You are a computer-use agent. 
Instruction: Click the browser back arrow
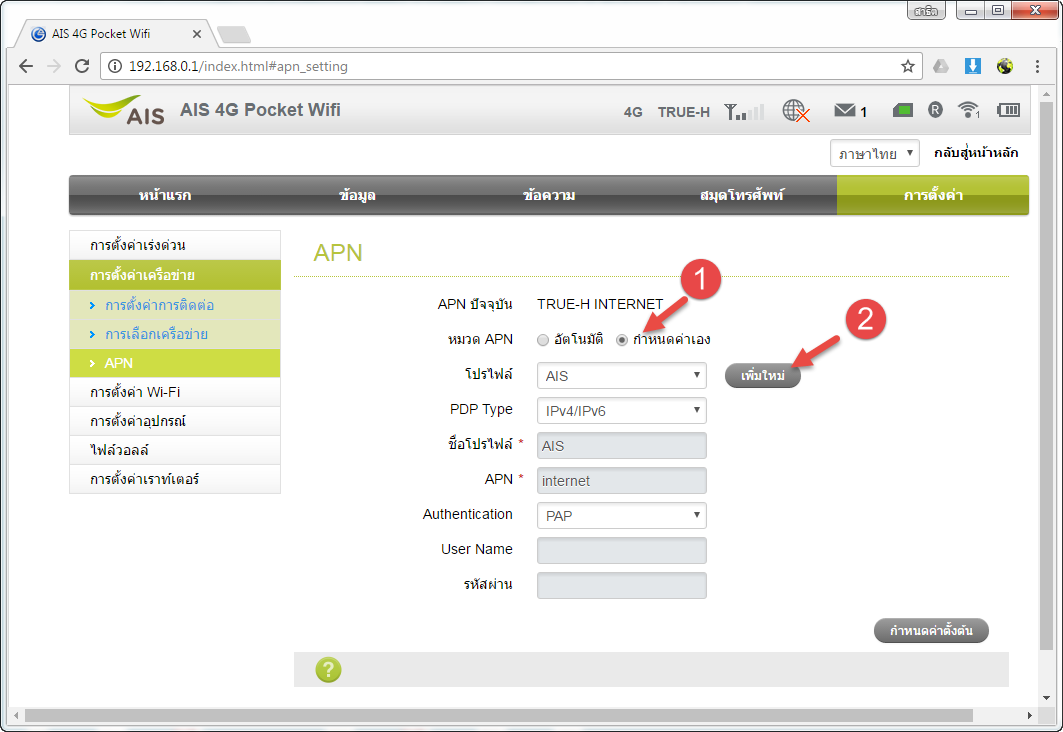(x=26, y=66)
